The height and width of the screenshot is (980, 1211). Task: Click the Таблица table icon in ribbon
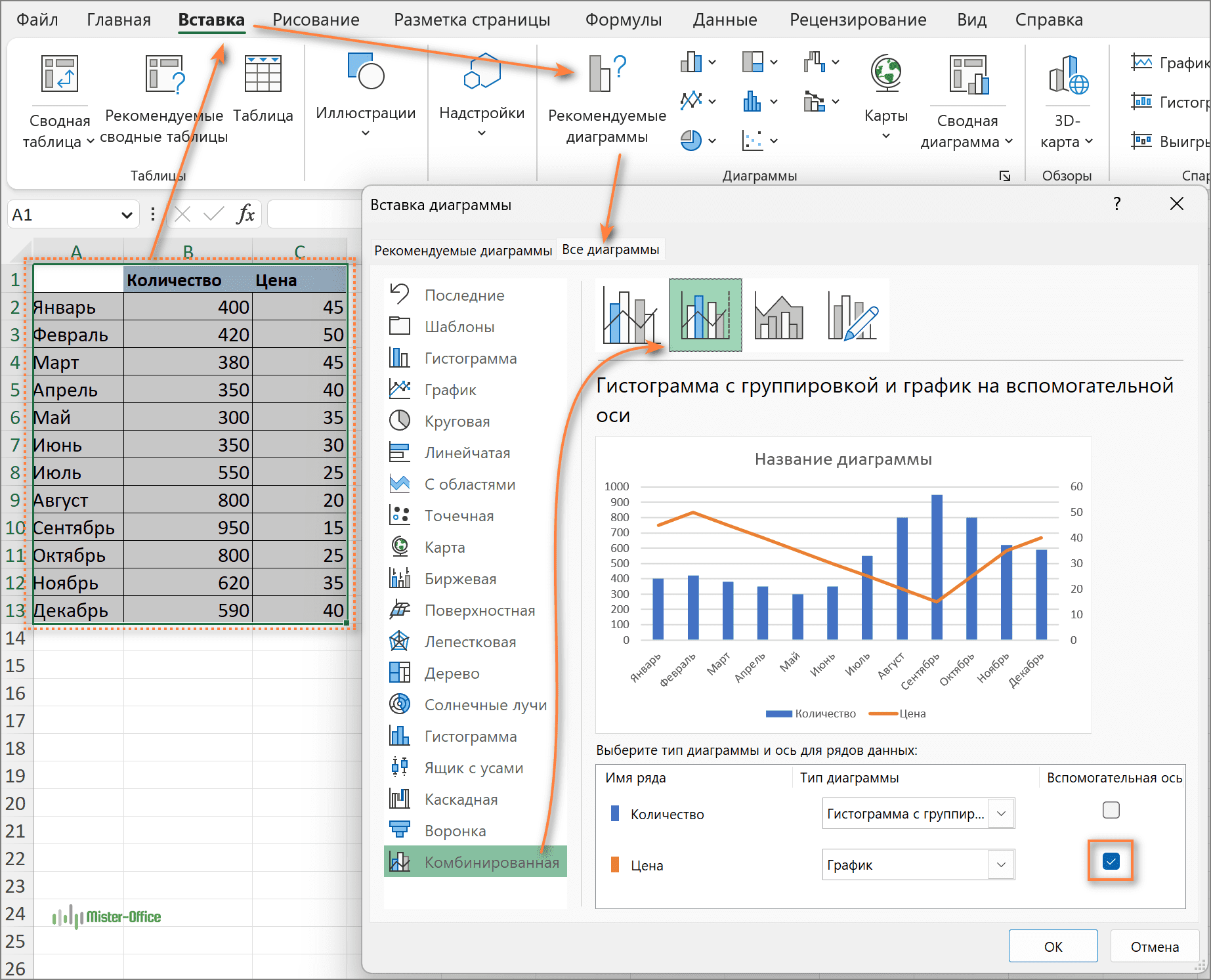[263, 74]
